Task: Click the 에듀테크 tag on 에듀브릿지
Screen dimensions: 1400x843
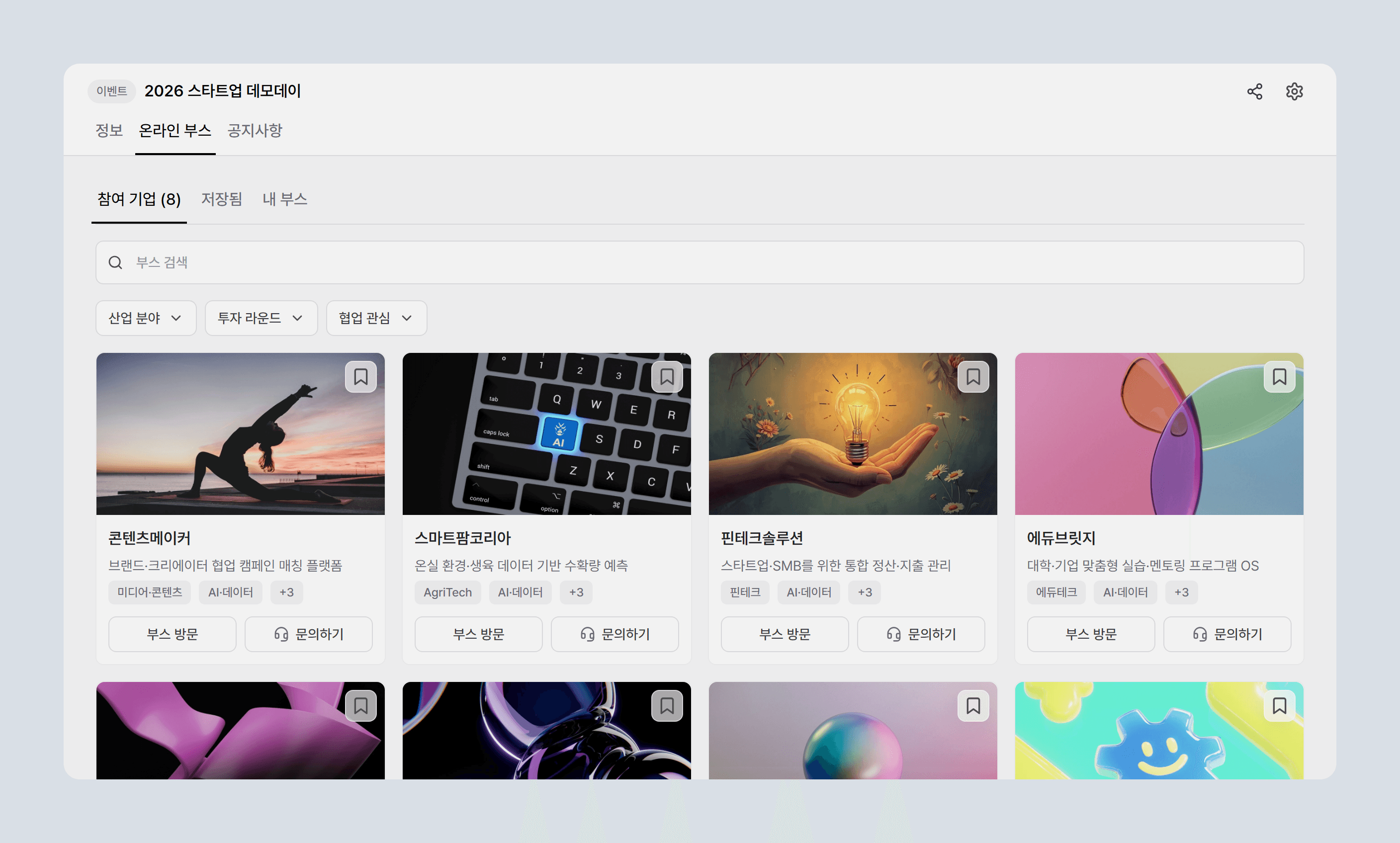Action: pyautogui.click(x=1056, y=592)
